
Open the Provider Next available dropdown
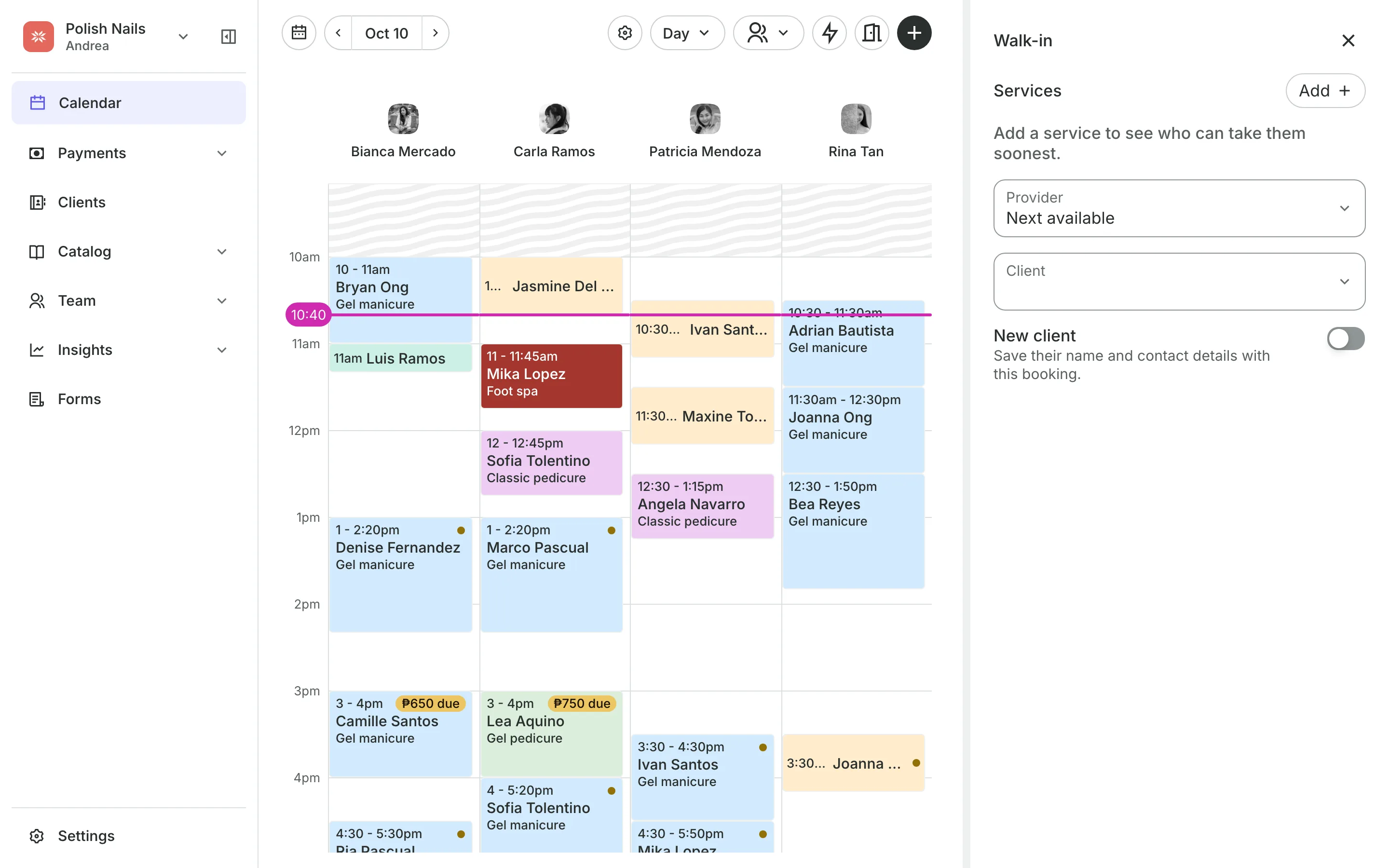click(1179, 208)
